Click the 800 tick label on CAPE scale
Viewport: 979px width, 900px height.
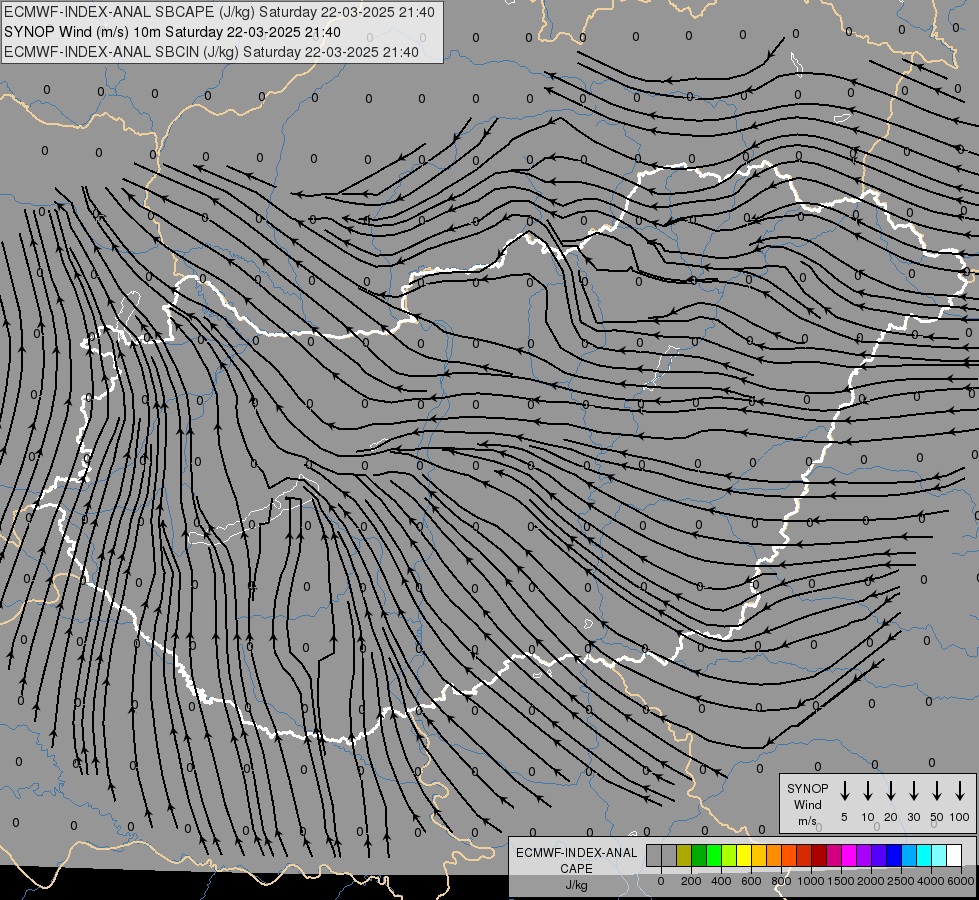[x=781, y=881]
